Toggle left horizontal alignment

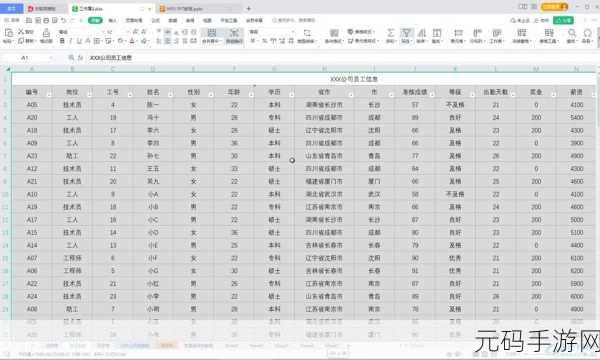(159, 41)
